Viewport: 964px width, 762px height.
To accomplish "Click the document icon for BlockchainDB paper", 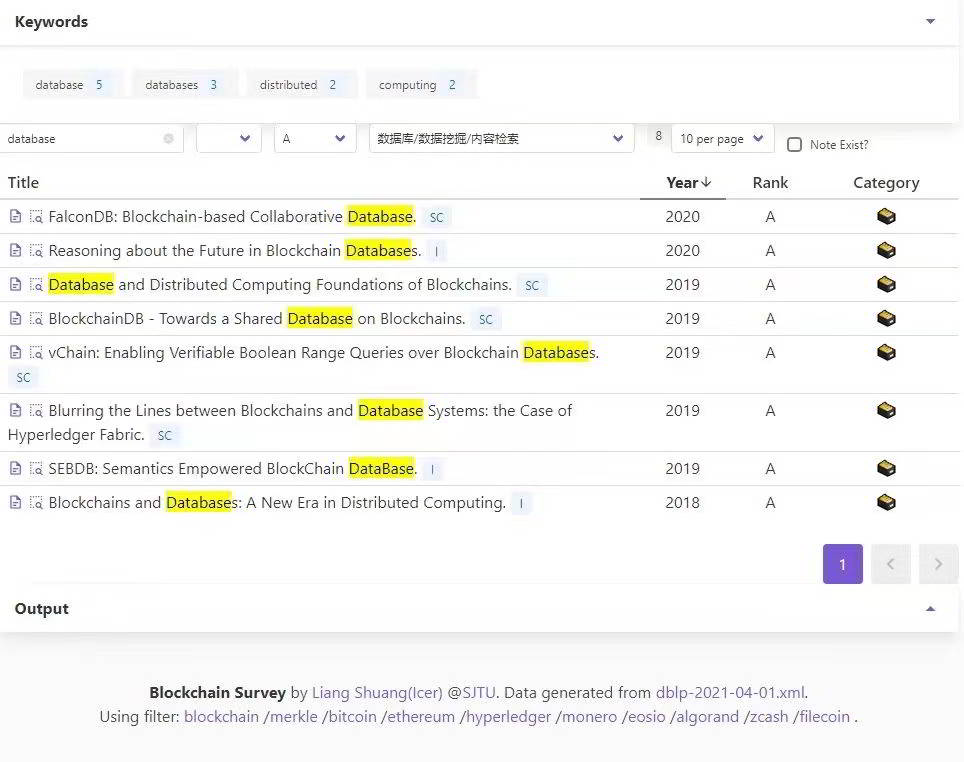I will pos(15,319).
